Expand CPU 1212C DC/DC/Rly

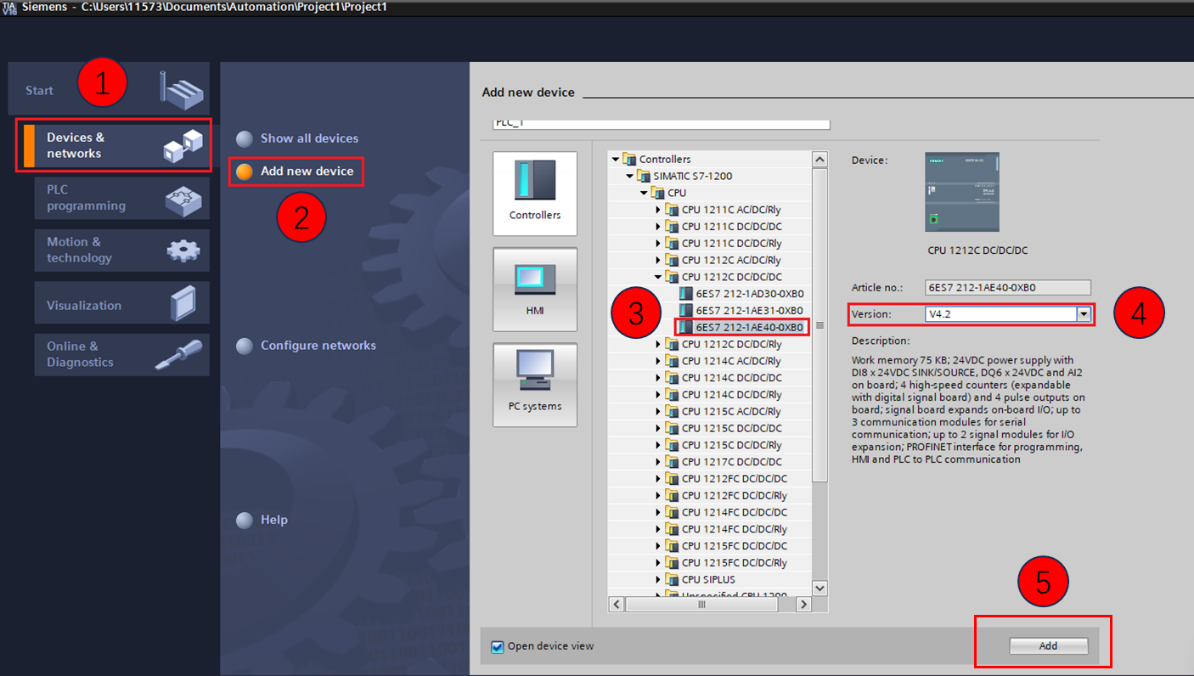tap(658, 344)
